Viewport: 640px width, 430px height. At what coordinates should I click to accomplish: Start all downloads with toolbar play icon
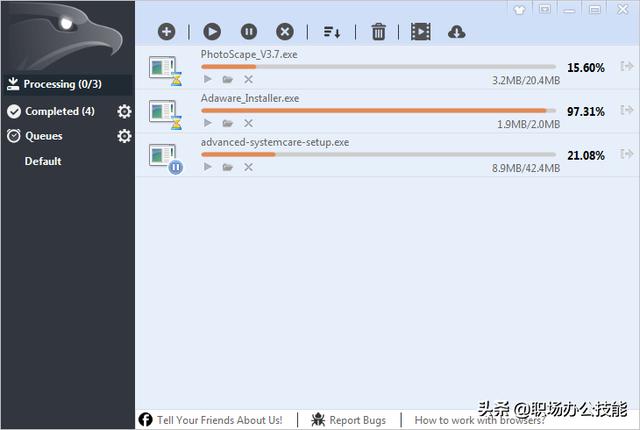click(x=212, y=32)
